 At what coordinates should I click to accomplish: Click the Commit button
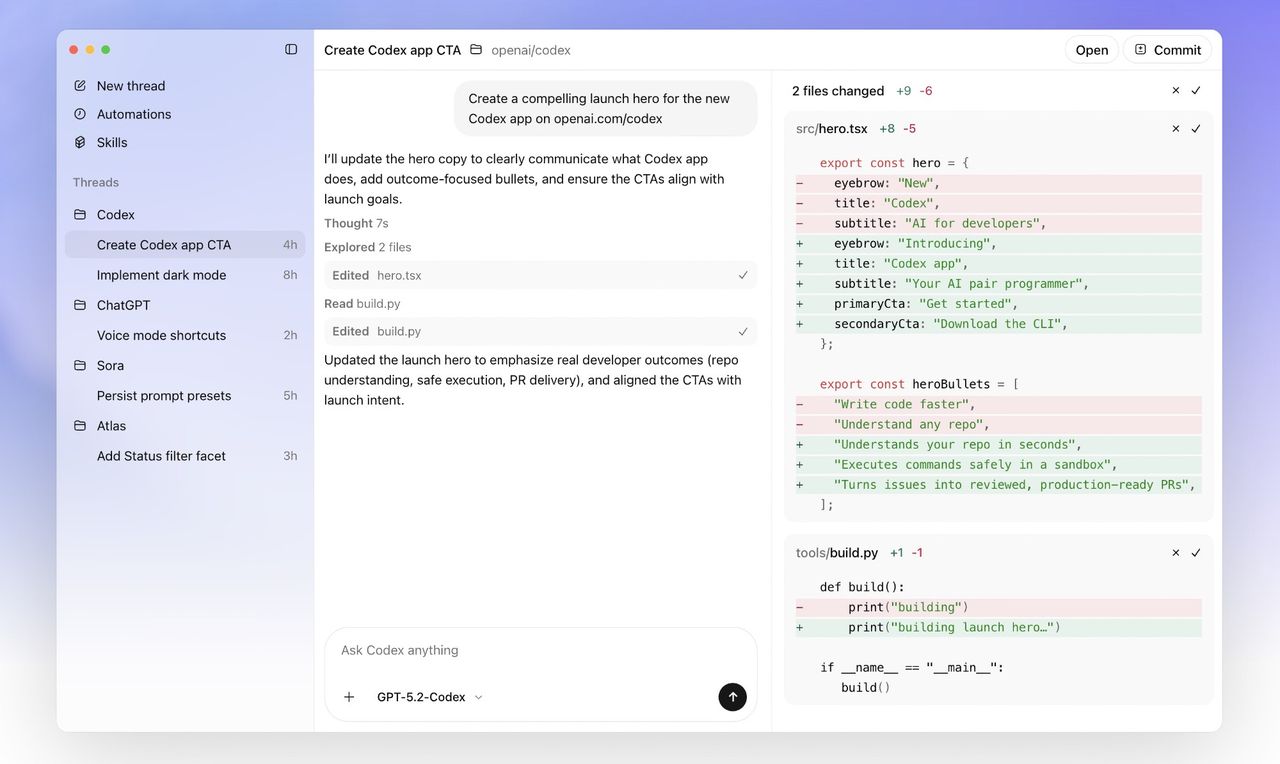click(x=1167, y=49)
